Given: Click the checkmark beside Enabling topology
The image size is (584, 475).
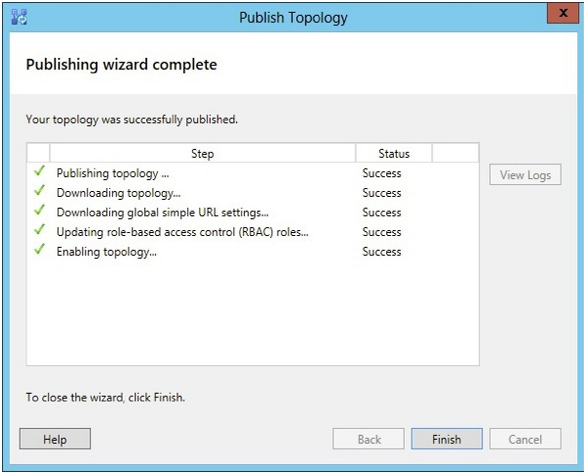Looking at the screenshot, I should [x=39, y=250].
